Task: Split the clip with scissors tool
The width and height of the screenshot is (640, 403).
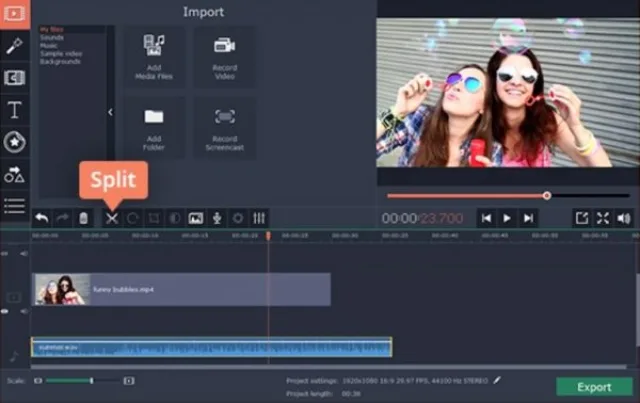Action: coord(112,218)
